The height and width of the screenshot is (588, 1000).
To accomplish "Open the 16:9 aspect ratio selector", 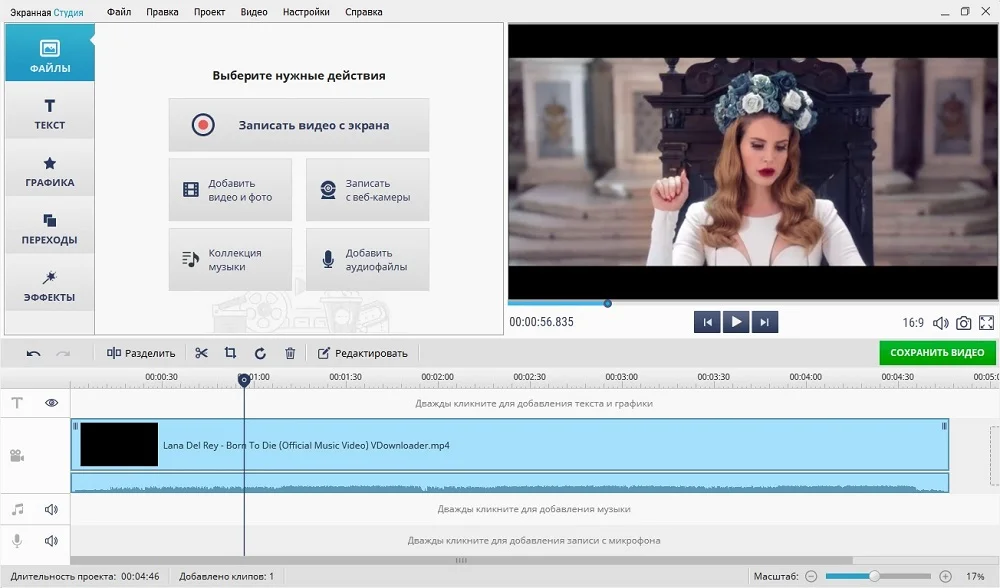I will click(912, 323).
